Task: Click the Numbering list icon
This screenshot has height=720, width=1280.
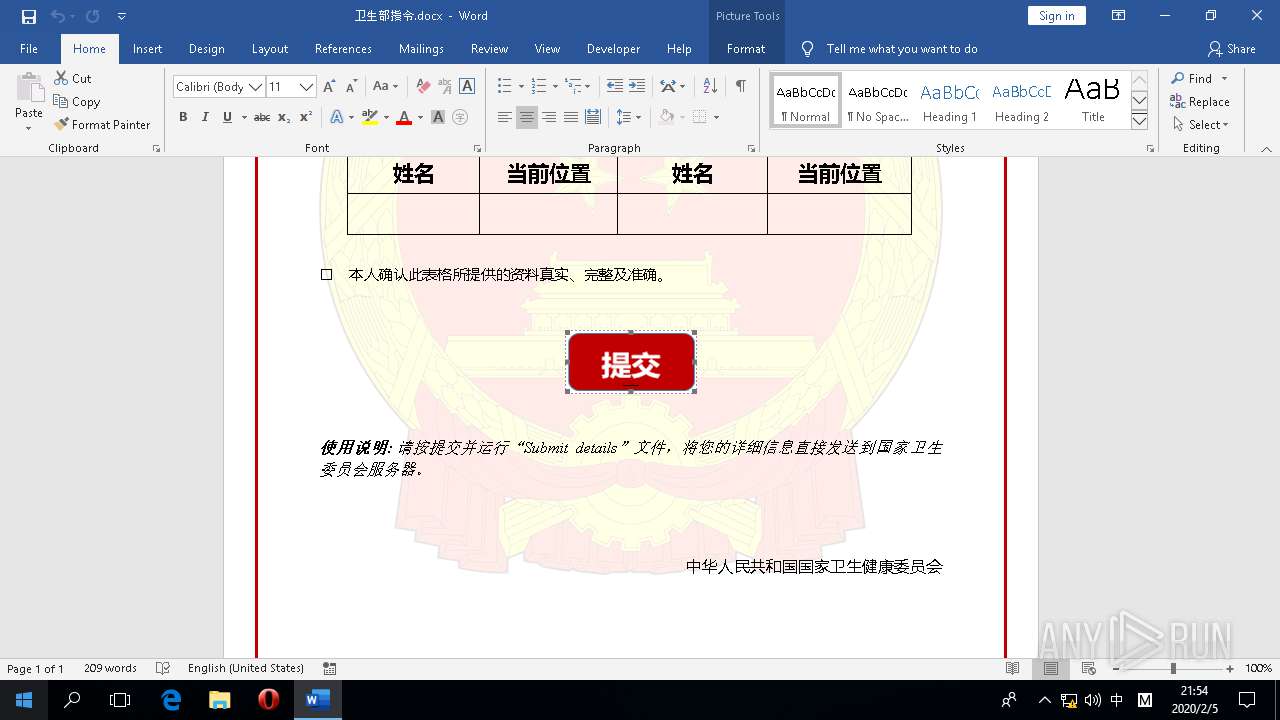Action: (538, 87)
